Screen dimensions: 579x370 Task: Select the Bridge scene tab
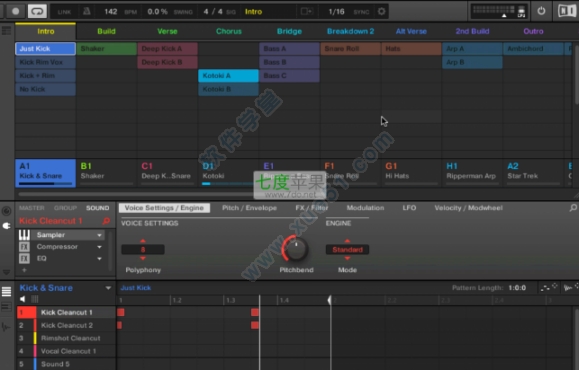click(x=290, y=31)
